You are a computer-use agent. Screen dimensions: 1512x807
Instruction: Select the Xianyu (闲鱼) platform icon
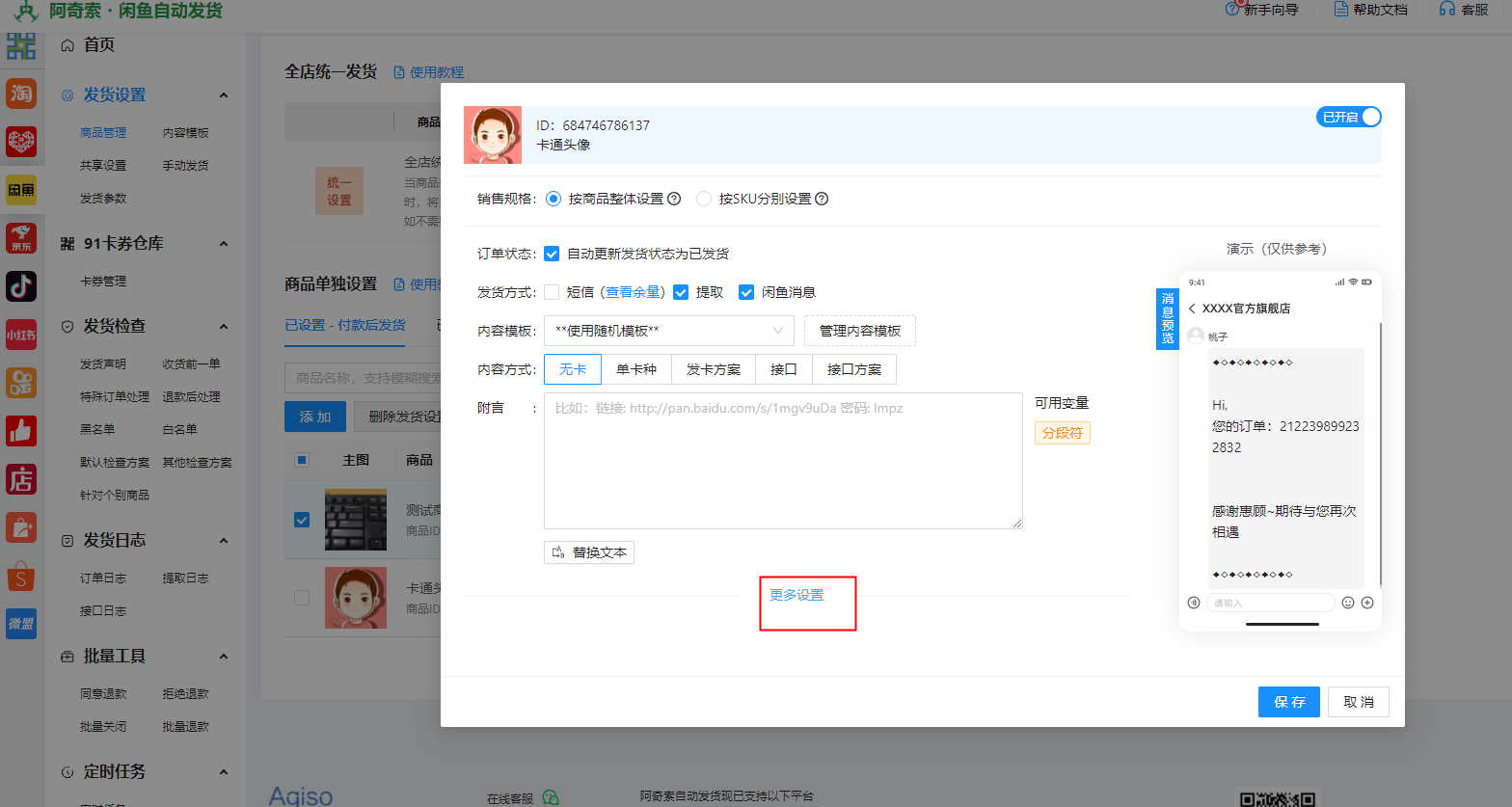click(21, 190)
